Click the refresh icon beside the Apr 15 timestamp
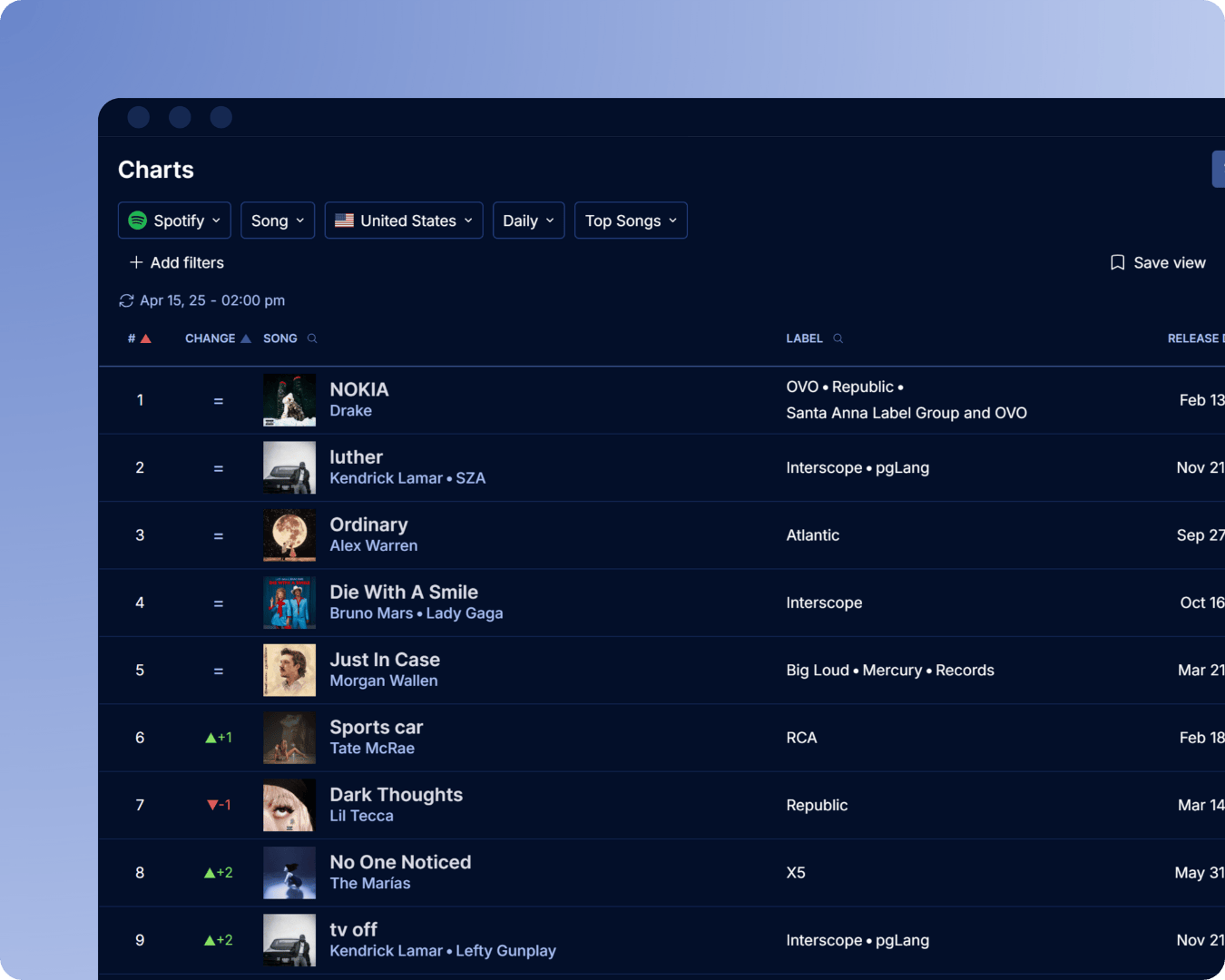Viewport: 1225px width, 980px height. tap(126, 300)
